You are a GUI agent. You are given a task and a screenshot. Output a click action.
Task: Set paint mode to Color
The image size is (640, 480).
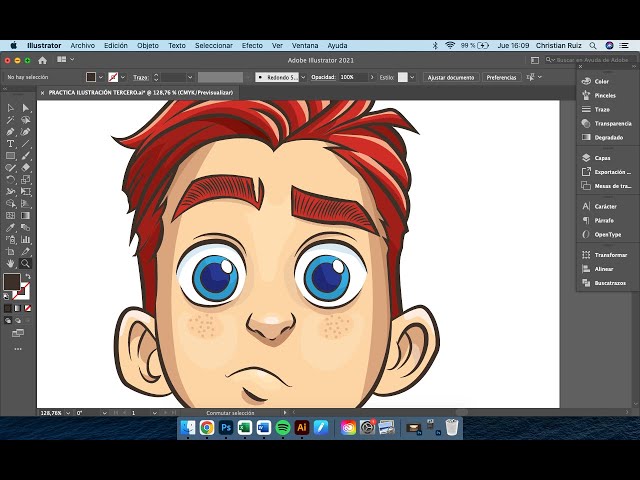[8, 308]
